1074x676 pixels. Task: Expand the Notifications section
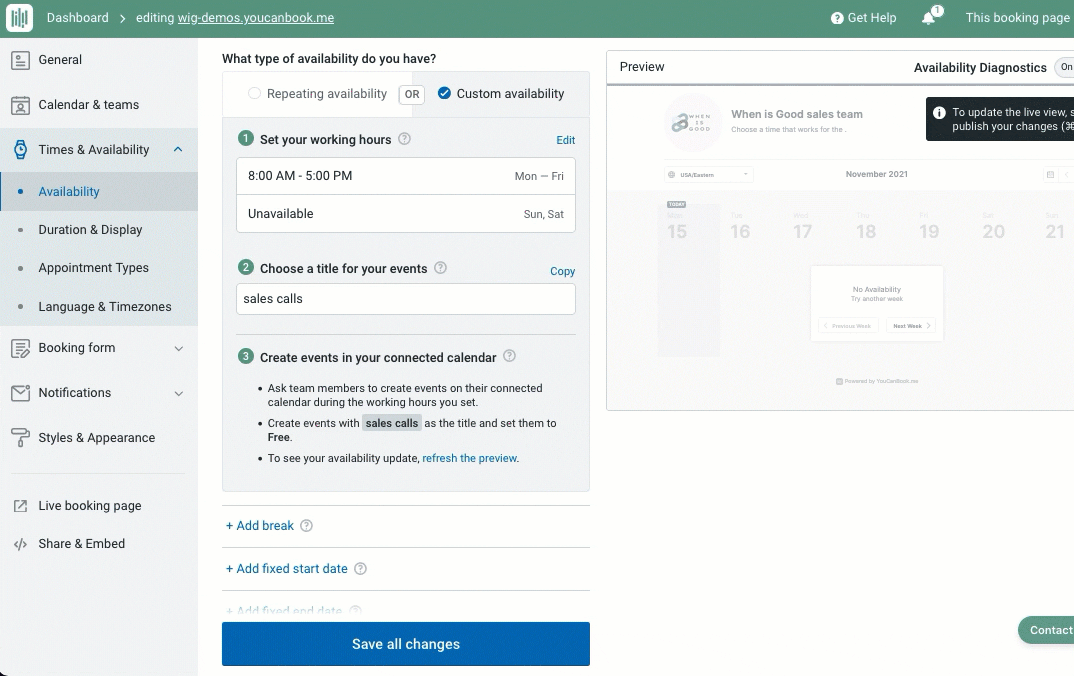[x=179, y=393]
